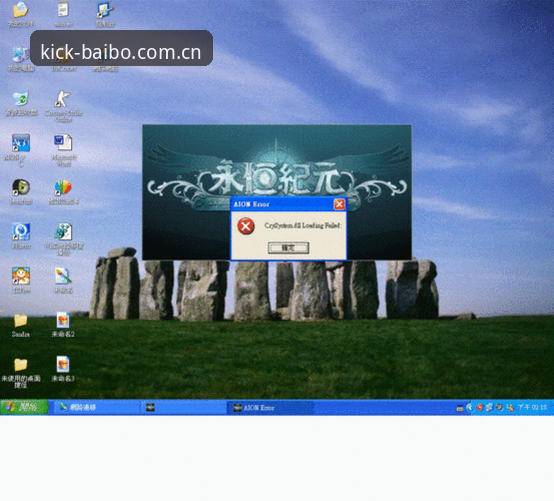Click the language bar keyboard icon in tray
The image size is (554, 501).
tap(460, 408)
